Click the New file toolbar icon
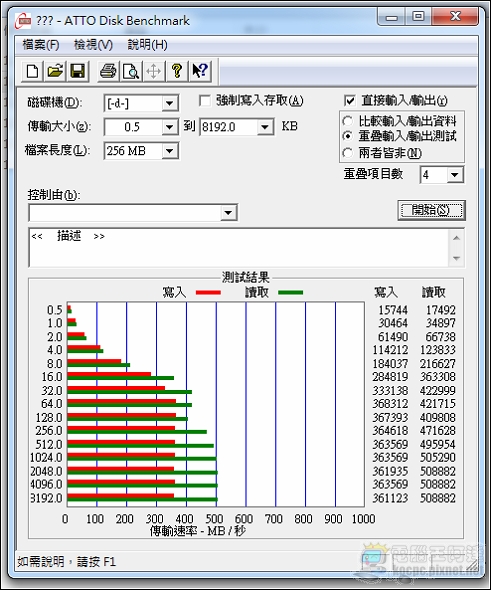The width and height of the screenshot is (491, 590). click(x=32, y=71)
